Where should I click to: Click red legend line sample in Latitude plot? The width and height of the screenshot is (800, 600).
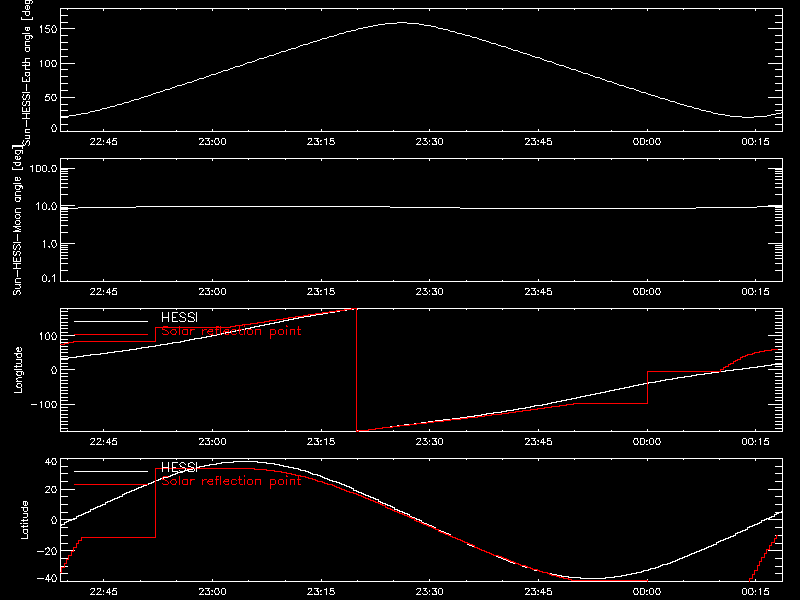click(111, 485)
